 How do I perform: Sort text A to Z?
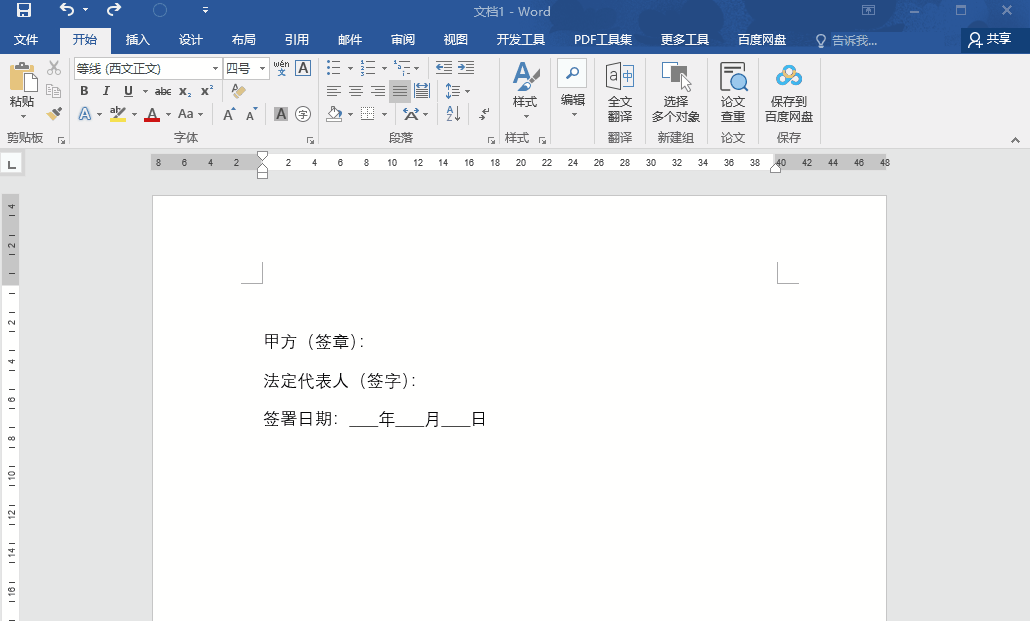point(453,114)
